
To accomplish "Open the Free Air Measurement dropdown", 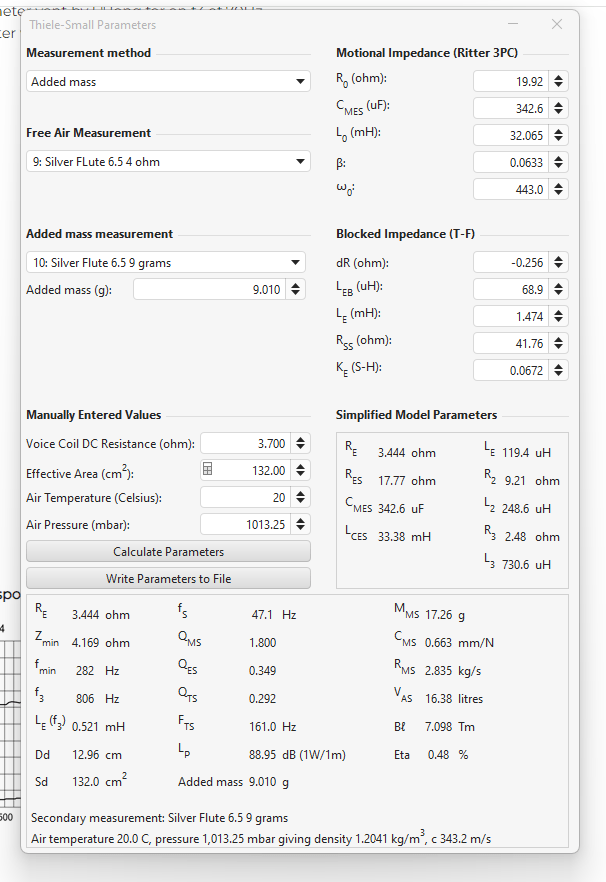I will coord(168,161).
